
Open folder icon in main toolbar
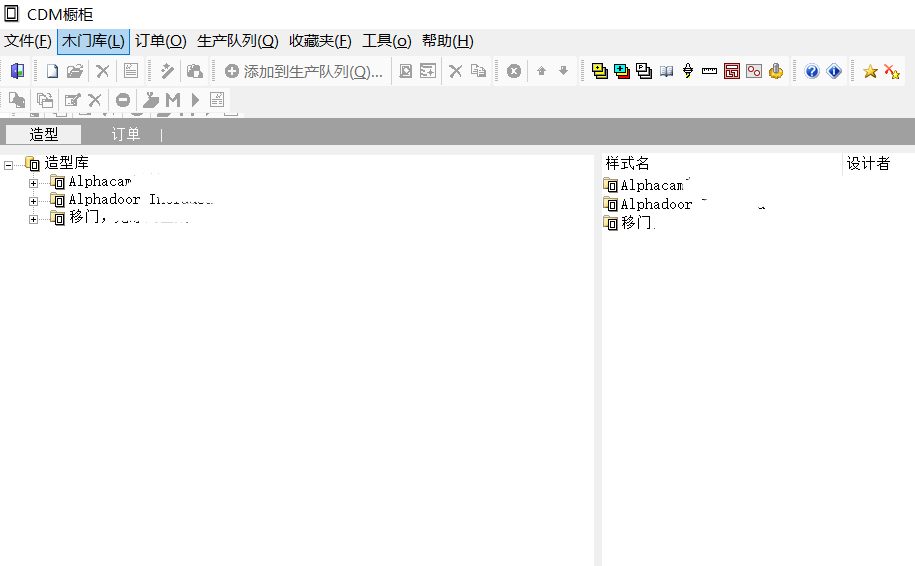tap(75, 71)
